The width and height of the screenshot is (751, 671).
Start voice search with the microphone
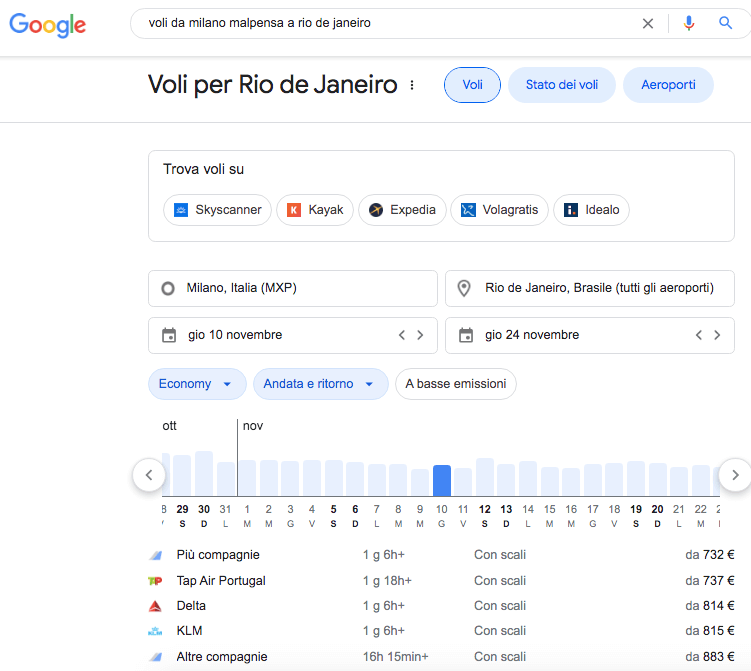(688, 23)
